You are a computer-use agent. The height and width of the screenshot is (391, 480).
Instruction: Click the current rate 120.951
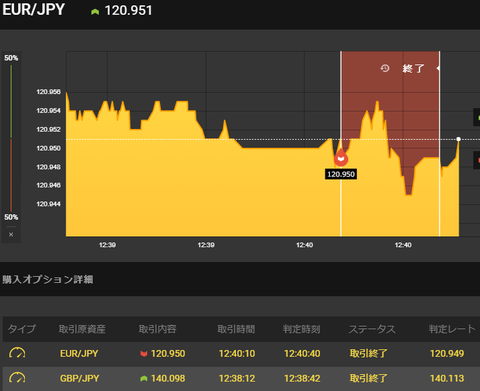pyautogui.click(x=128, y=10)
